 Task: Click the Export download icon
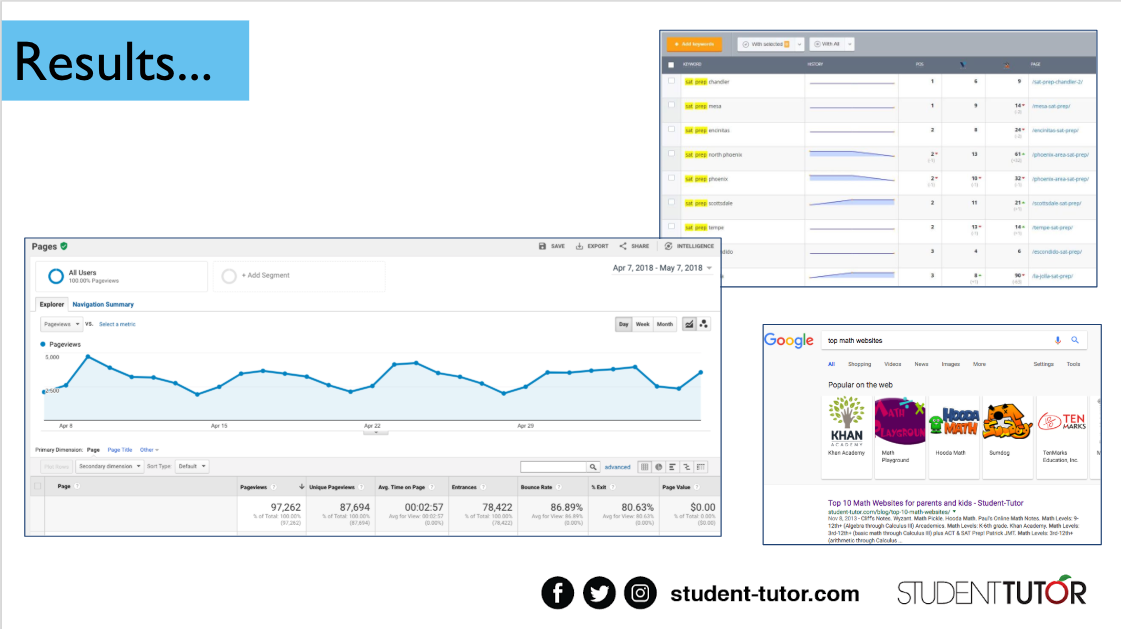pos(579,246)
